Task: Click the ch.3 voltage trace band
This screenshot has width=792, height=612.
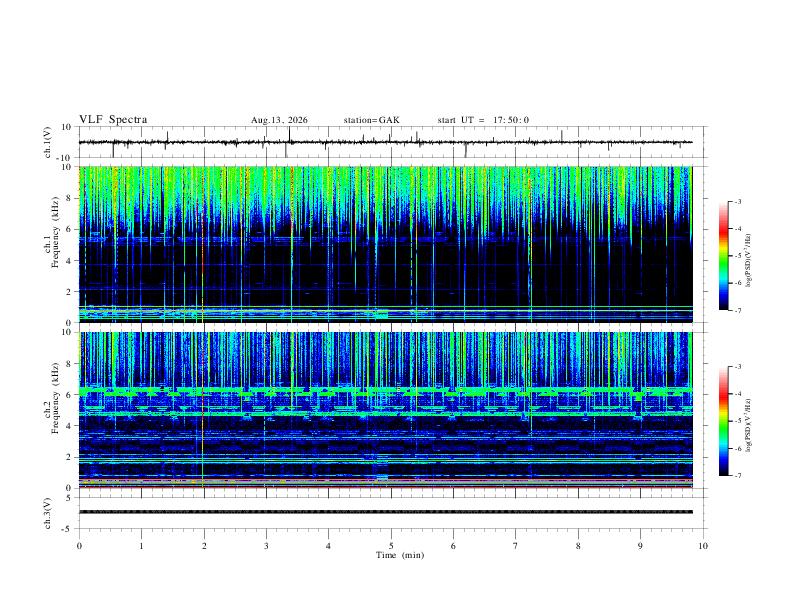Action: pyautogui.click(x=385, y=512)
